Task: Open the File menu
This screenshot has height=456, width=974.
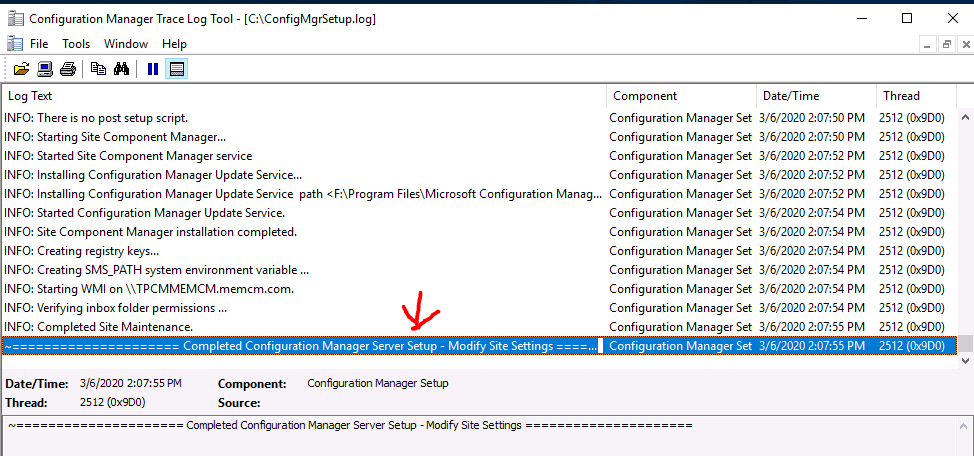Action: pyautogui.click(x=39, y=44)
